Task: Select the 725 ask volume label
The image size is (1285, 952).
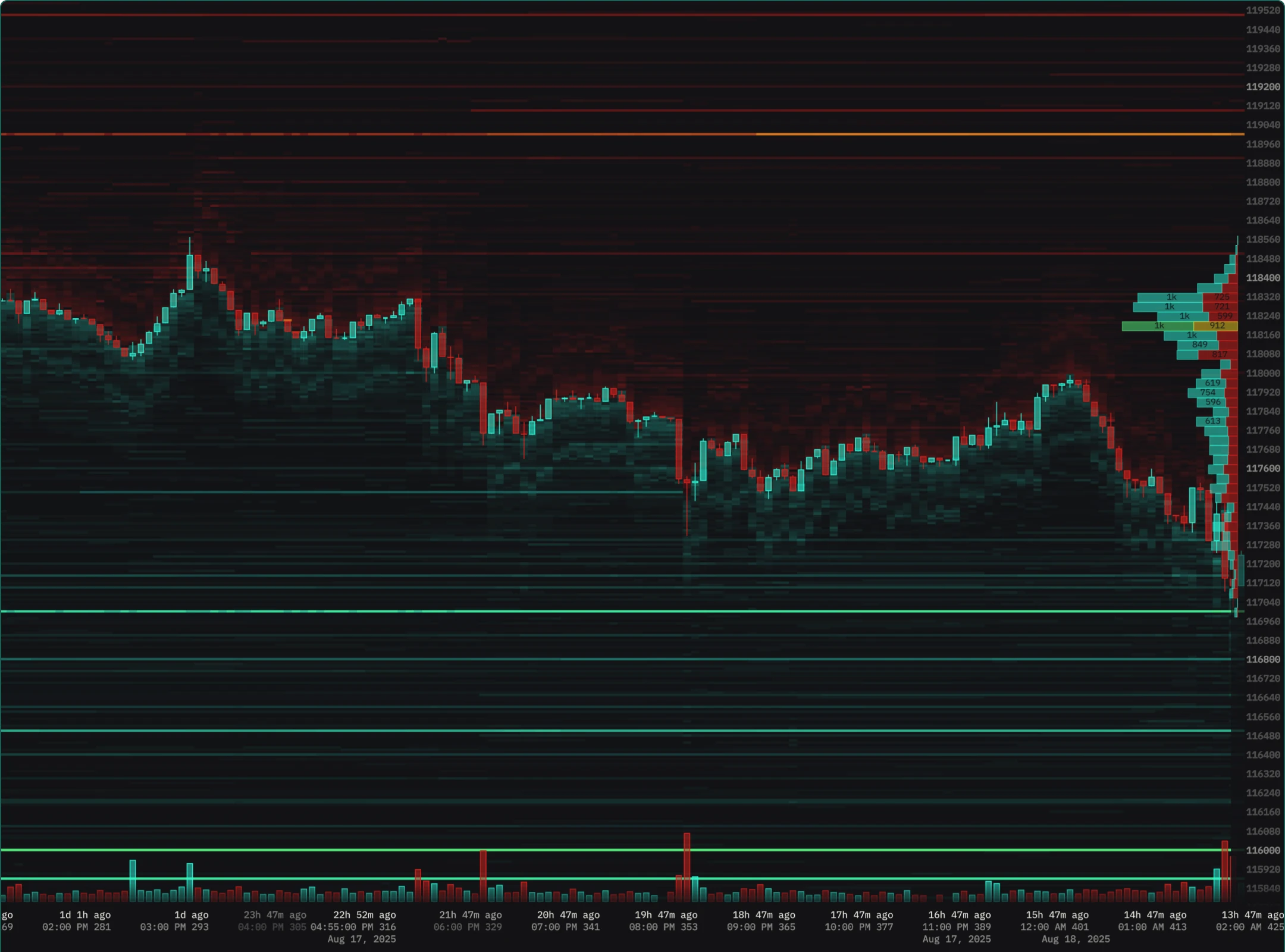Action: 1222,296
